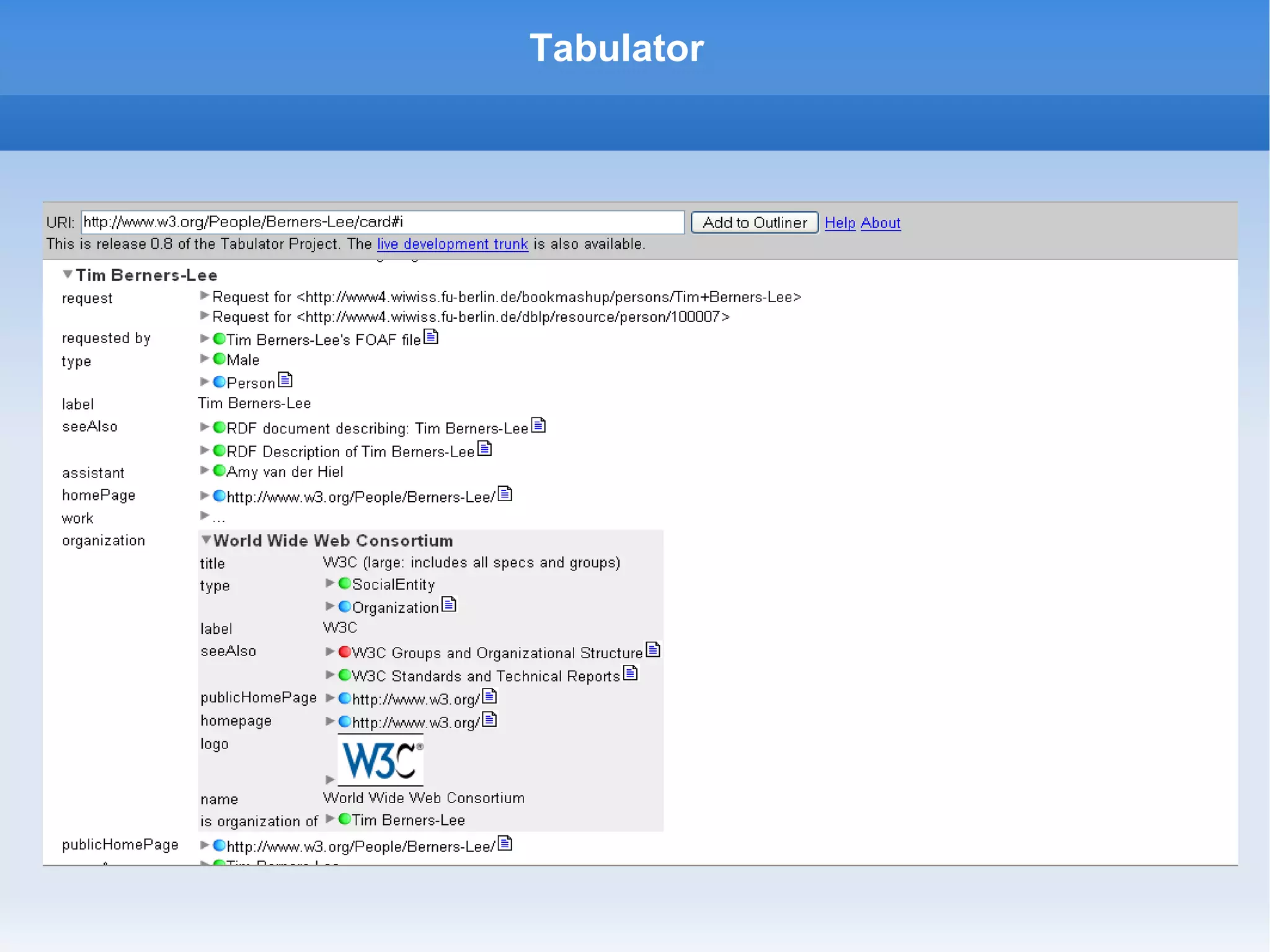Expand Tim Berners-Lee's FOAF file row
1270x952 pixels.
[x=204, y=338]
